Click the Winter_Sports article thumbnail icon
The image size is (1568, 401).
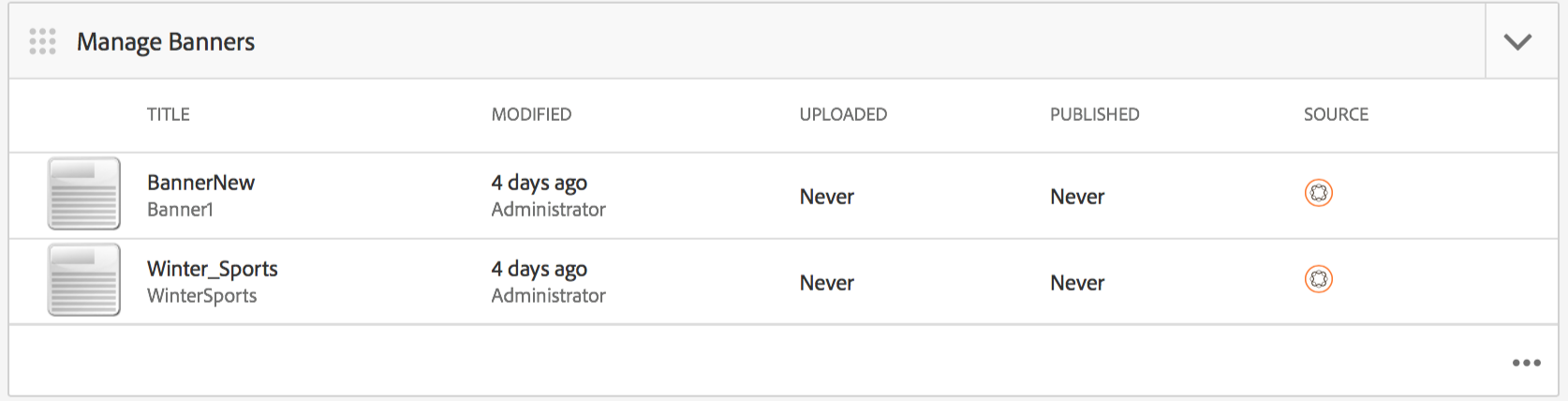pyautogui.click(x=84, y=279)
